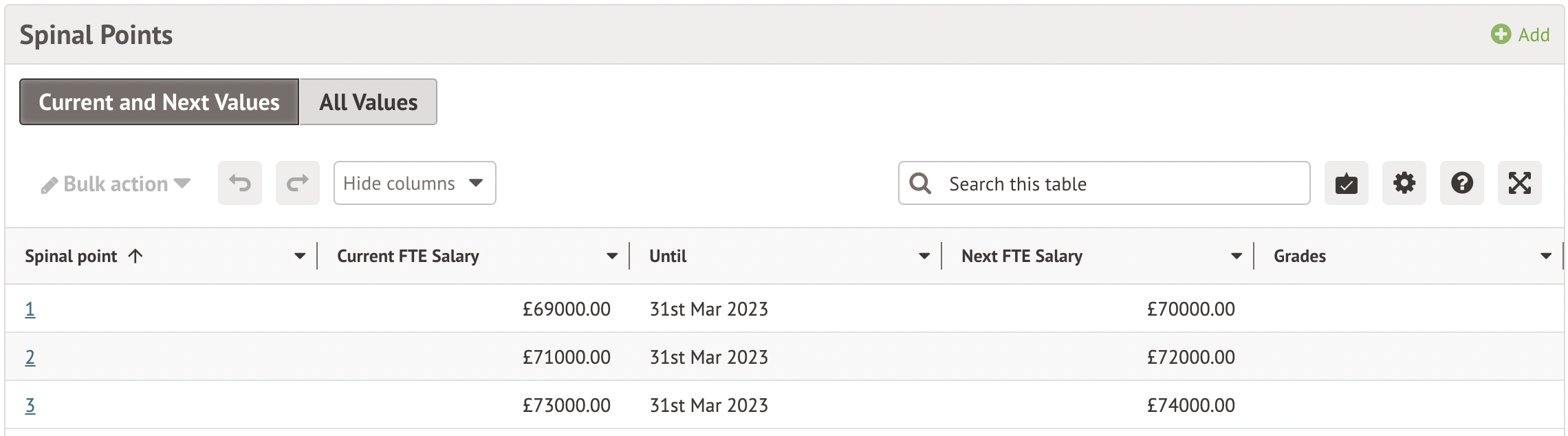Viewport: 1568px width, 436px height.
Task: Open spinal point 3 link
Action: [x=30, y=406]
